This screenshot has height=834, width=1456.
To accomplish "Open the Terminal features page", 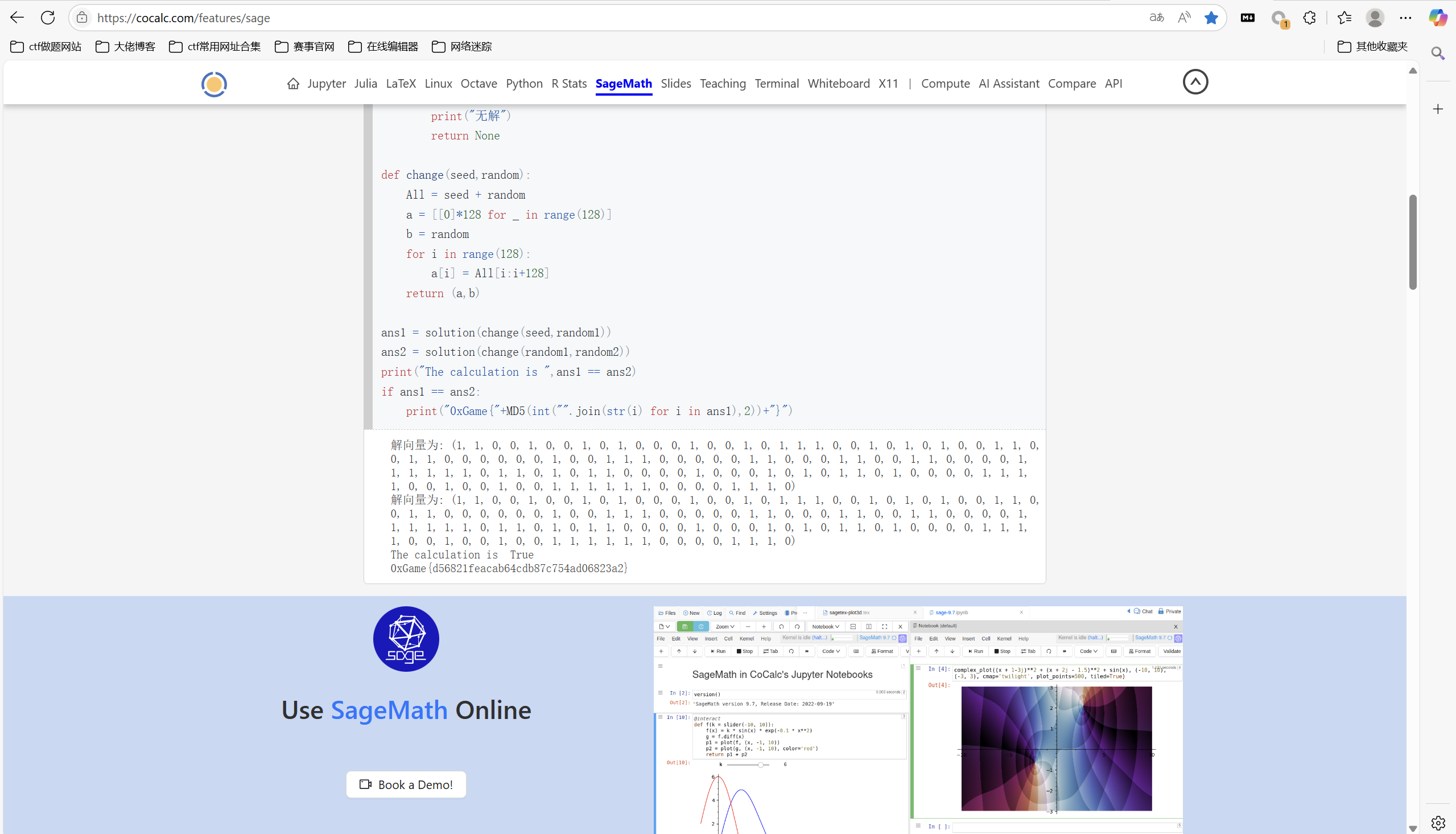I will (x=777, y=84).
